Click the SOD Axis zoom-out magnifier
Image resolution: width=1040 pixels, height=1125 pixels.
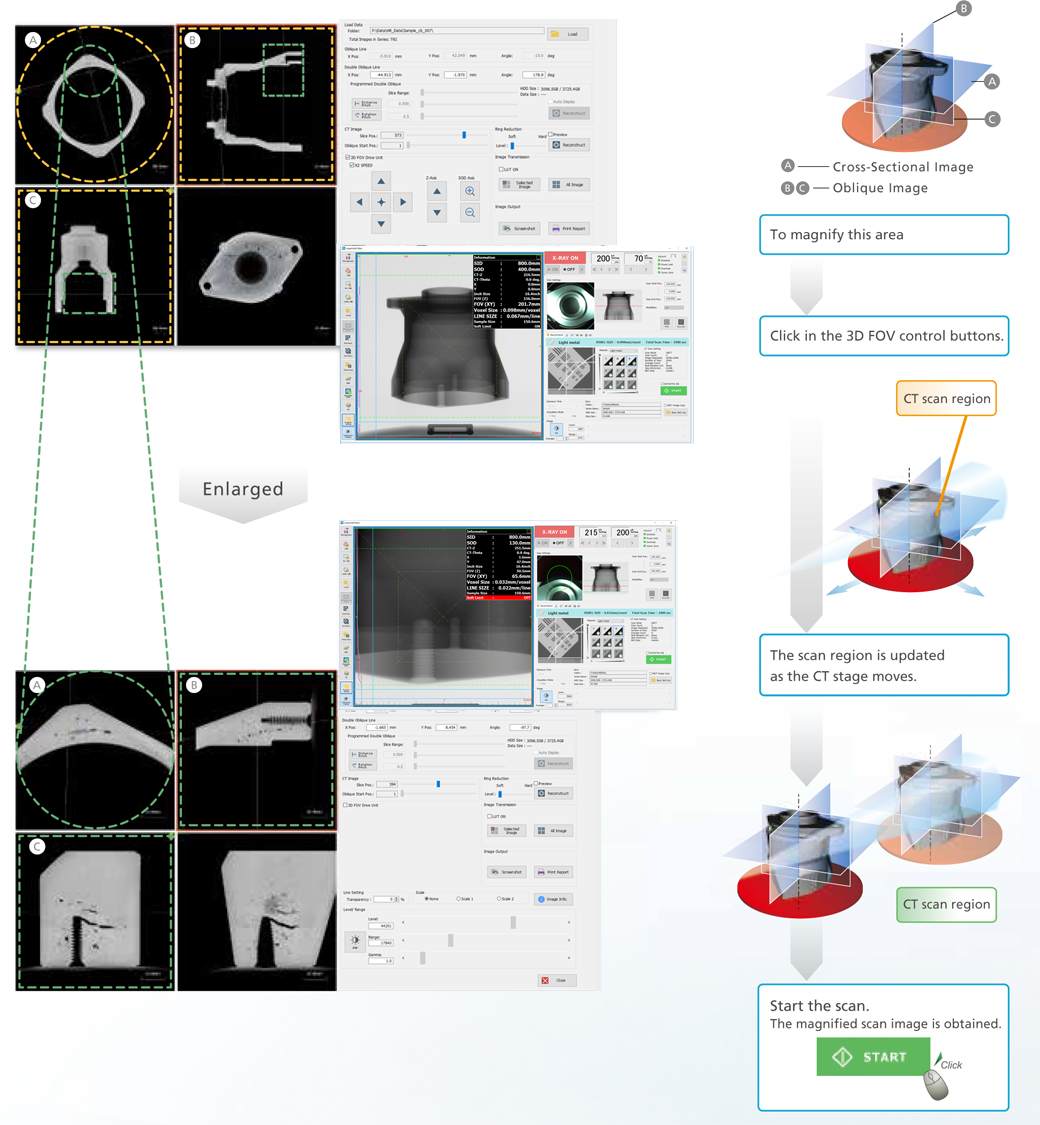pyautogui.click(x=470, y=212)
